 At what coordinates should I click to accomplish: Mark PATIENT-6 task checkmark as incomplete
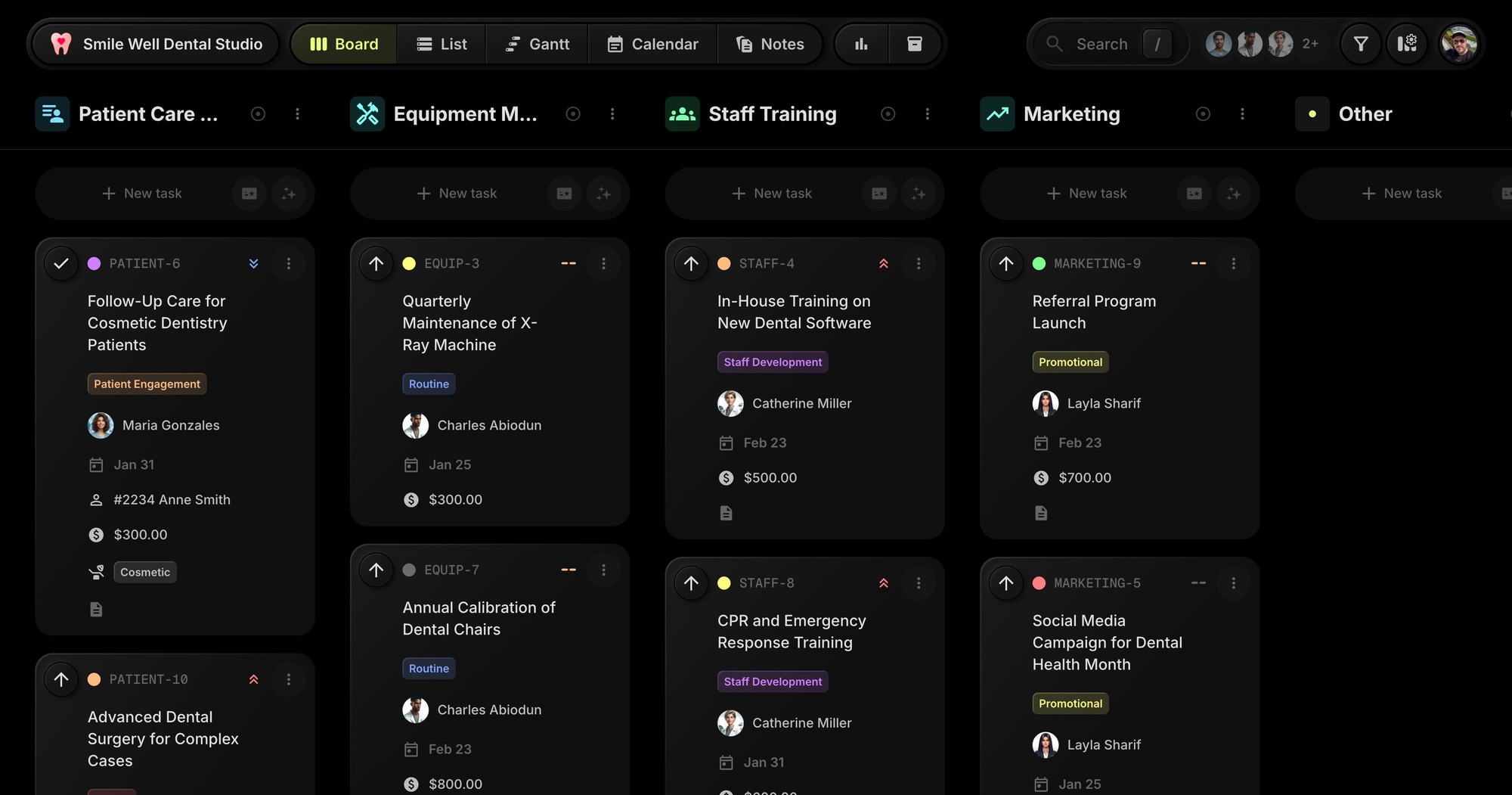(61, 263)
